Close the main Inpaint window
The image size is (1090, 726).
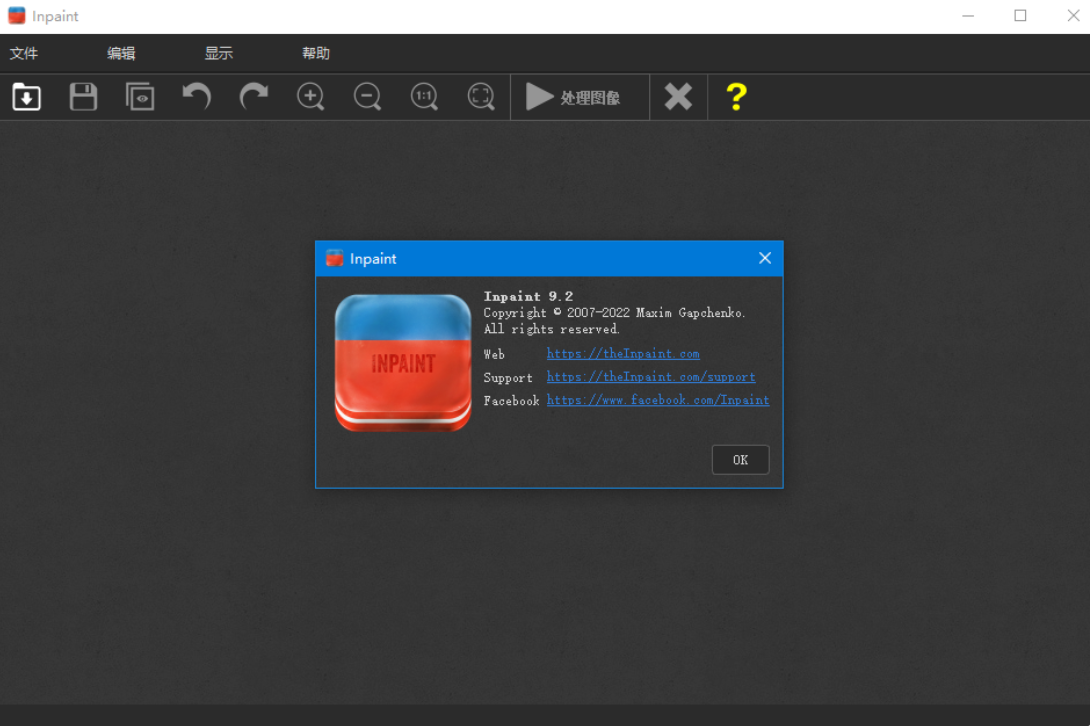[x=1073, y=16]
